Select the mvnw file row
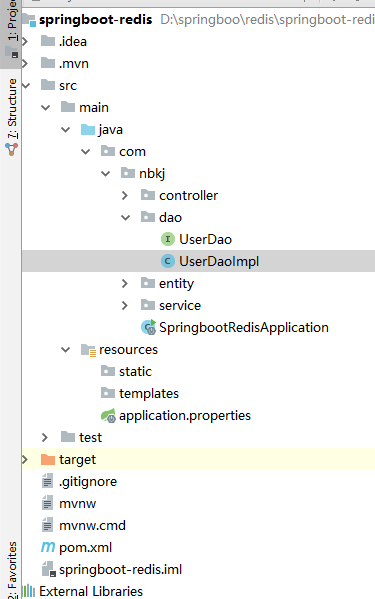Viewport: 375px width, 599px height. point(198,503)
